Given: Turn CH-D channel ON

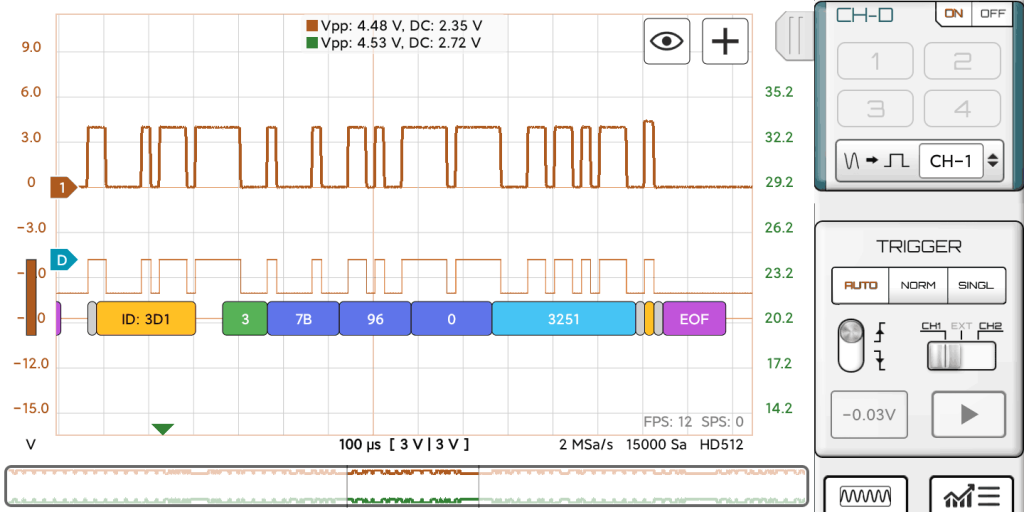Looking at the screenshot, I should click(954, 14).
